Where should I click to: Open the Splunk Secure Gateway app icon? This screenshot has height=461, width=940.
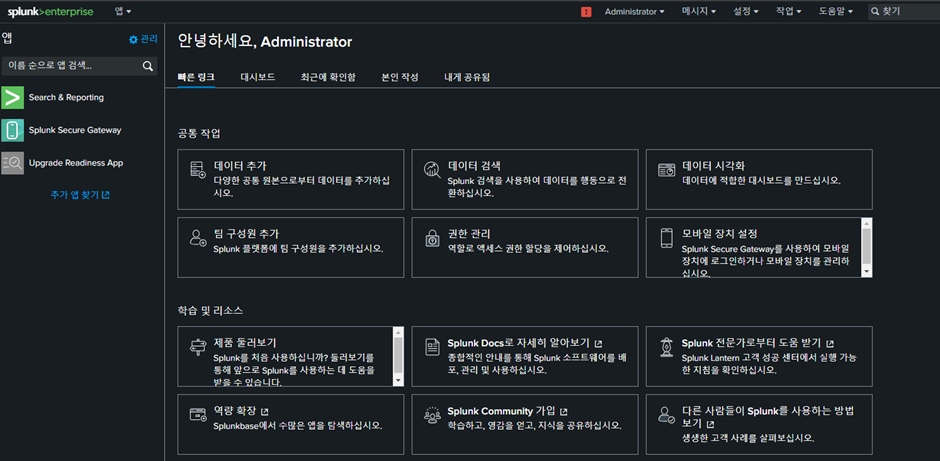[x=13, y=130]
